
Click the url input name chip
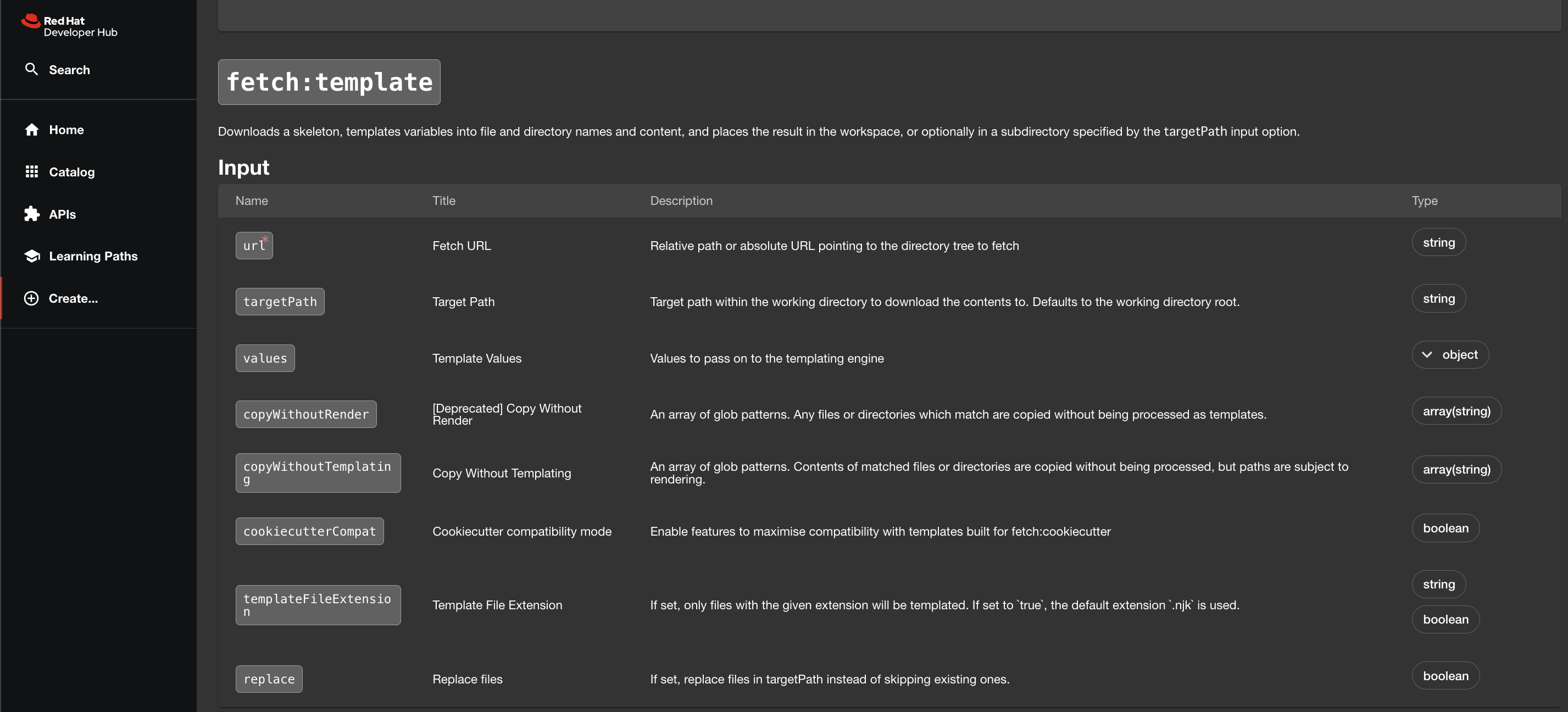pyautogui.click(x=254, y=246)
